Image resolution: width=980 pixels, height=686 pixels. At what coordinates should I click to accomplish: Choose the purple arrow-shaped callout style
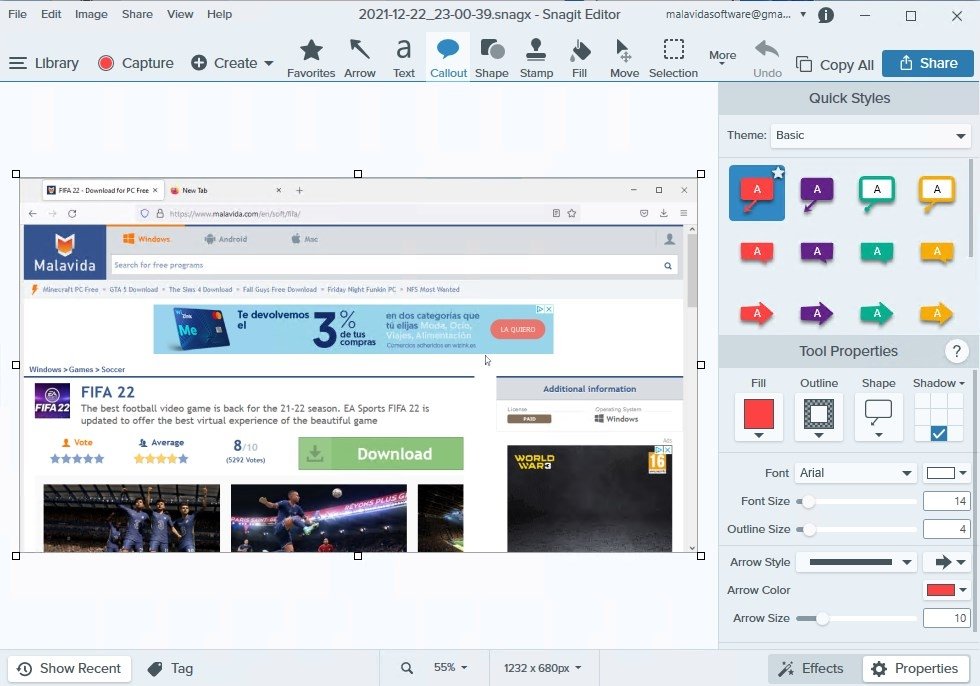pos(817,313)
